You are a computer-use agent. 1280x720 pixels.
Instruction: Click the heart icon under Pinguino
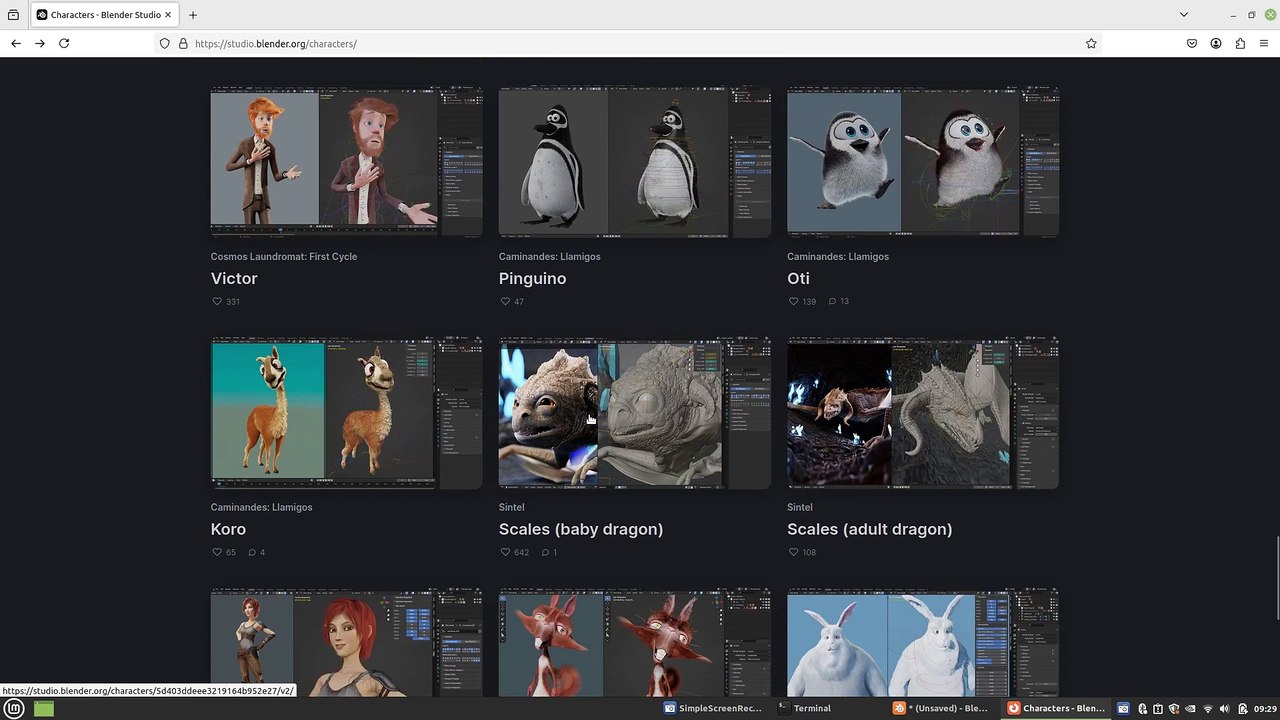(505, 302)
